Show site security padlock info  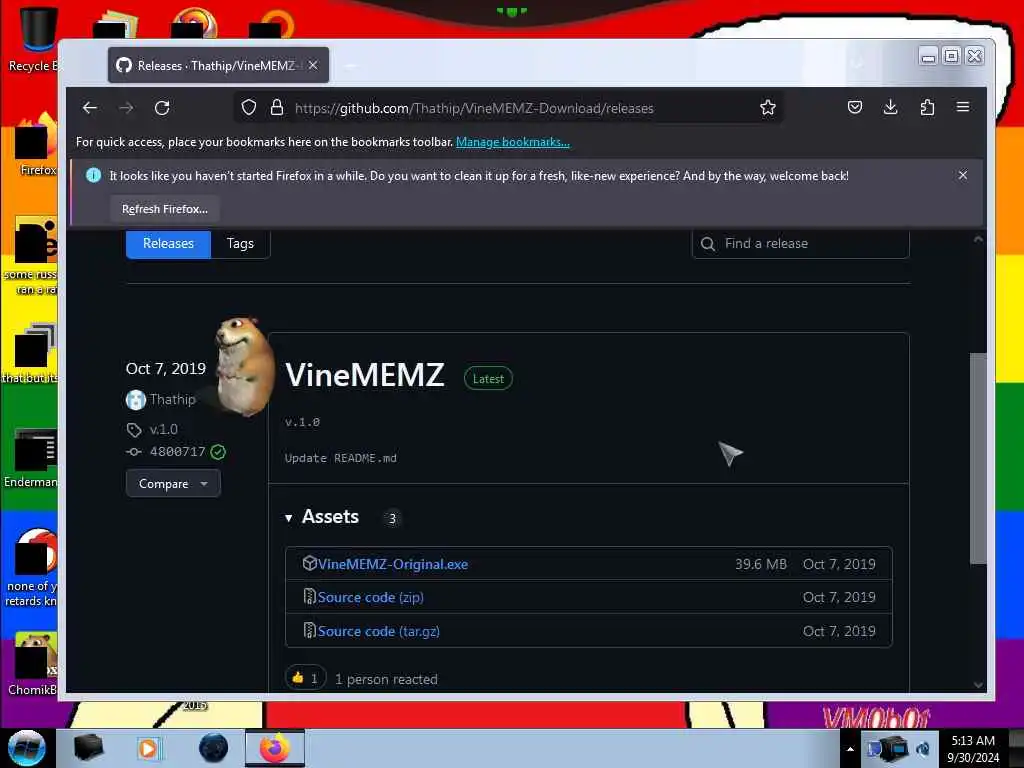[277, 108]
